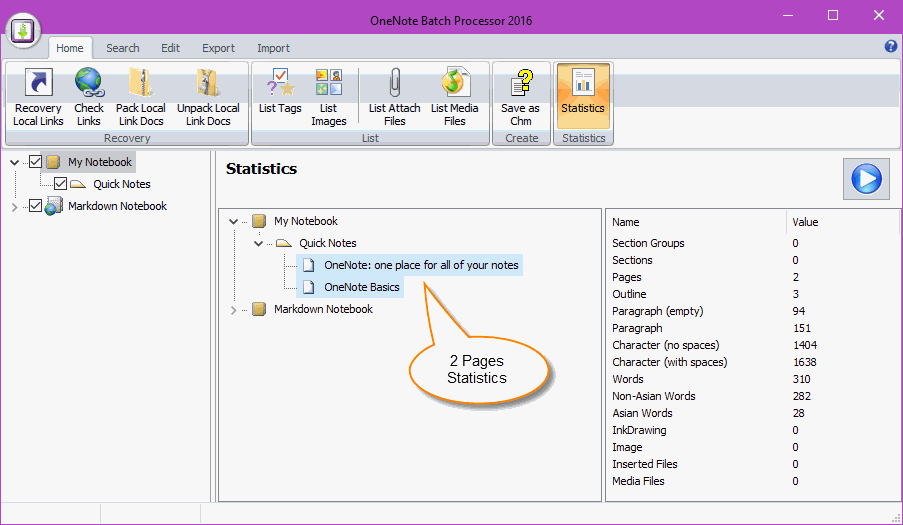Click the 'Asian Words' row
This screenshot has width=903, height=525.
click(x=752, y=413)
